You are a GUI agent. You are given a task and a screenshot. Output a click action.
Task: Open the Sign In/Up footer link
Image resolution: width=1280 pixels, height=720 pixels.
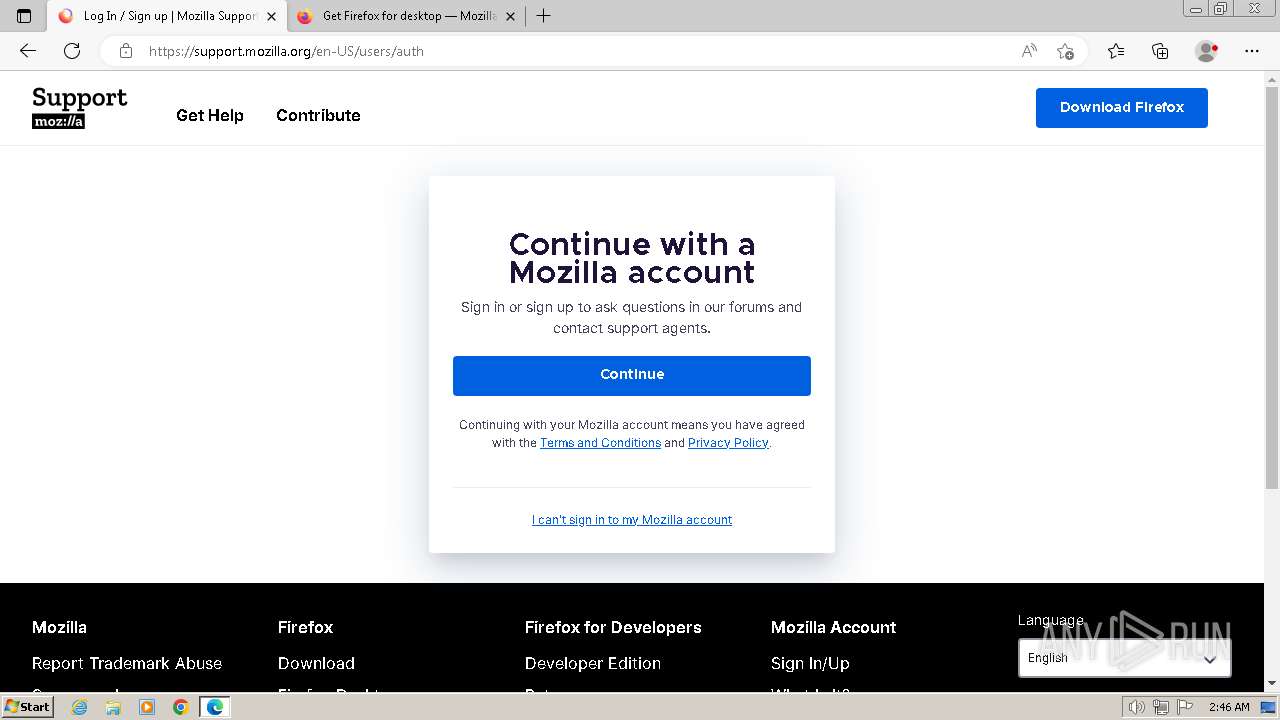tap(810, 663)
